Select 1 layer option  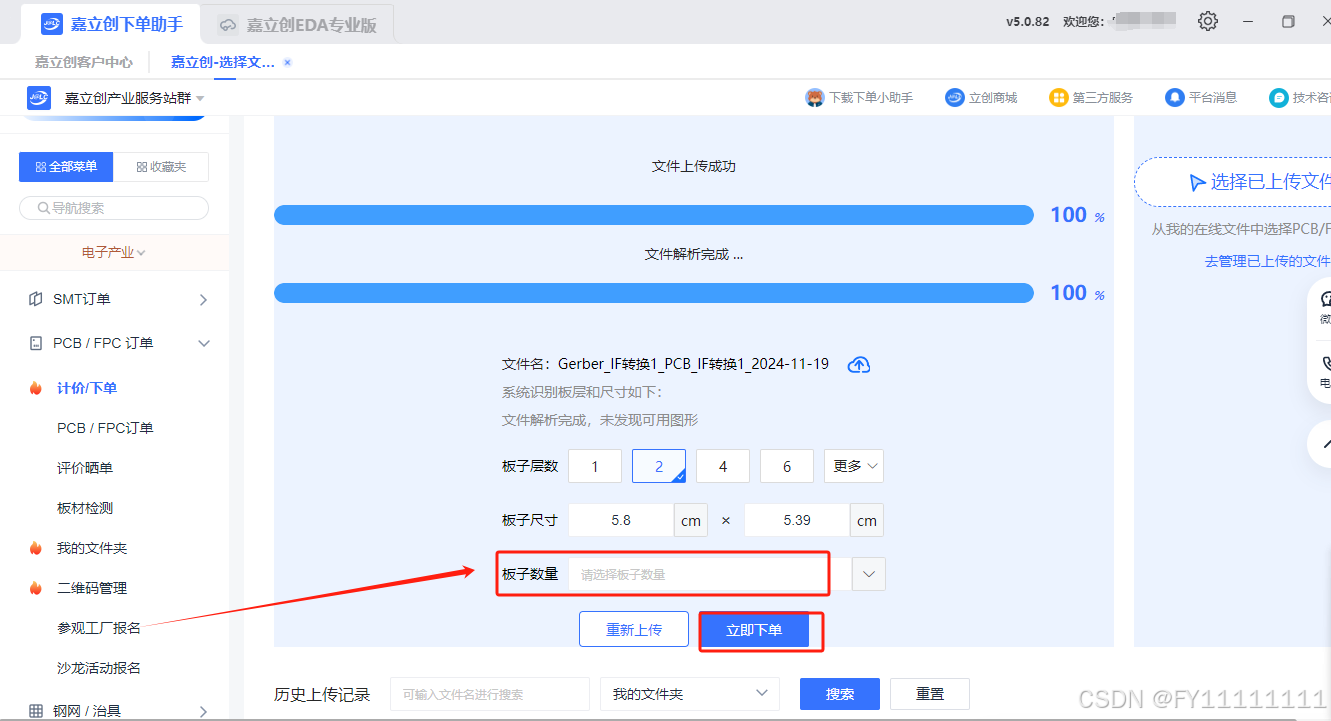click(x=595, y=466)
